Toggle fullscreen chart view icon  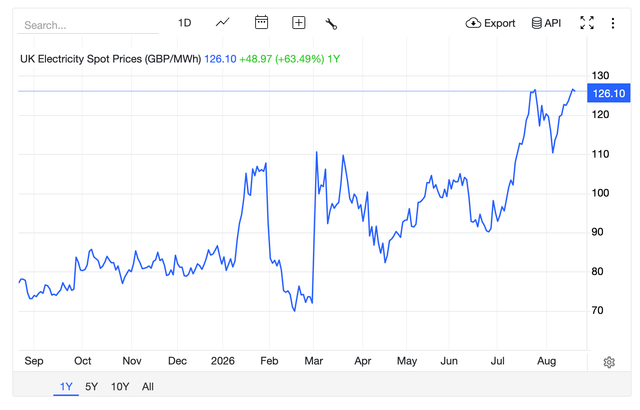point(587,23)
